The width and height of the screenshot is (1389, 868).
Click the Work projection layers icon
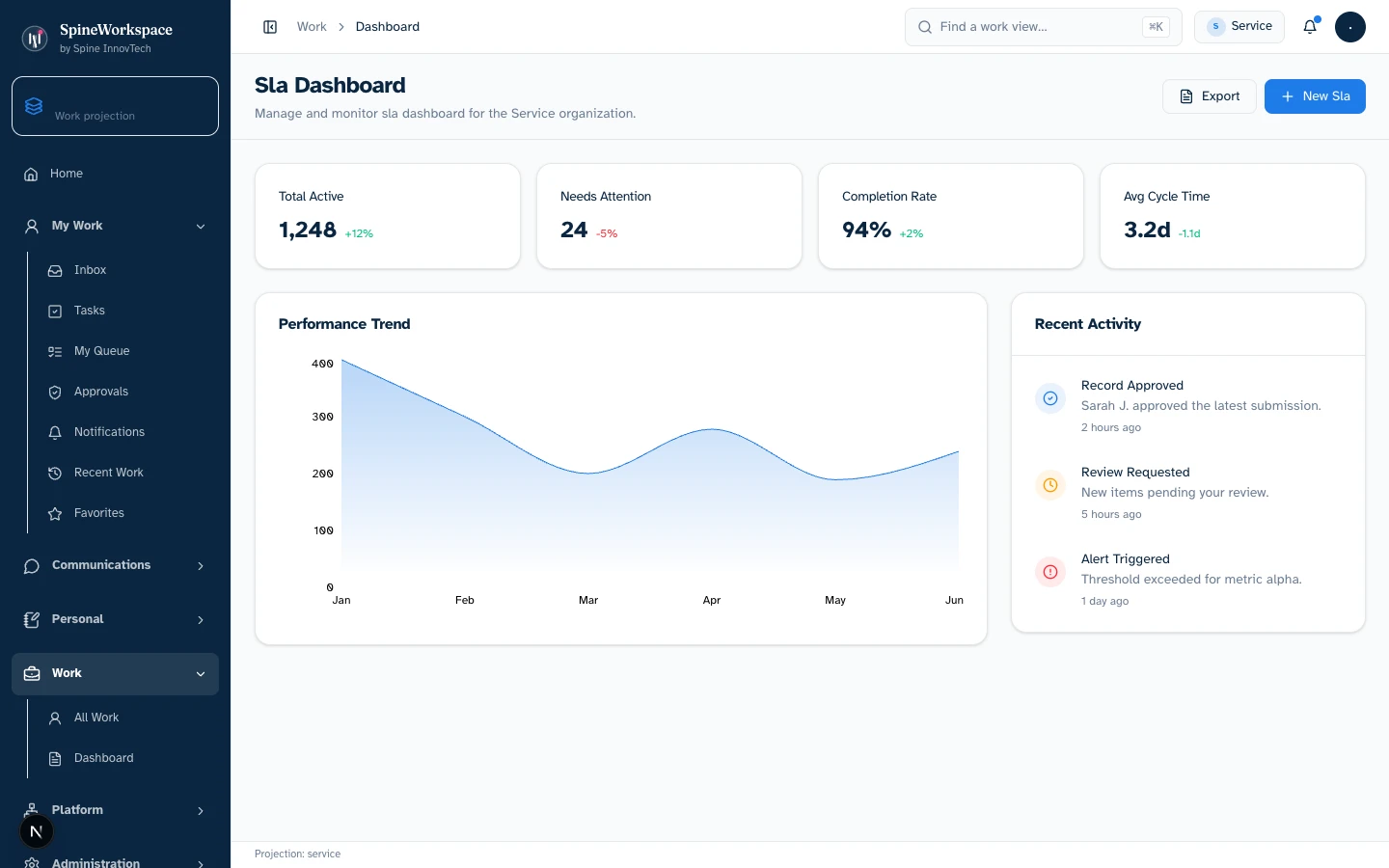(34, 106)
